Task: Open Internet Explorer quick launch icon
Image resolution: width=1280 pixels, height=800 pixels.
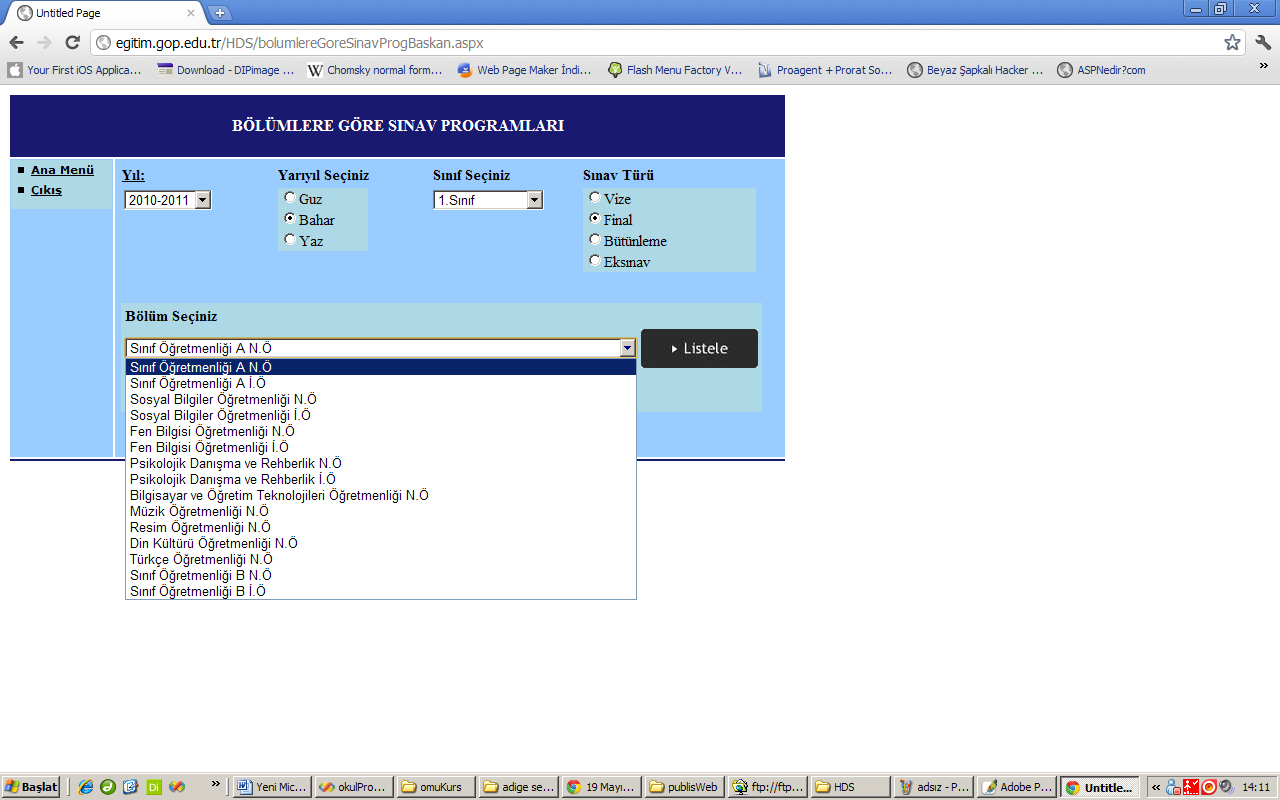Action: pos(86,787)
